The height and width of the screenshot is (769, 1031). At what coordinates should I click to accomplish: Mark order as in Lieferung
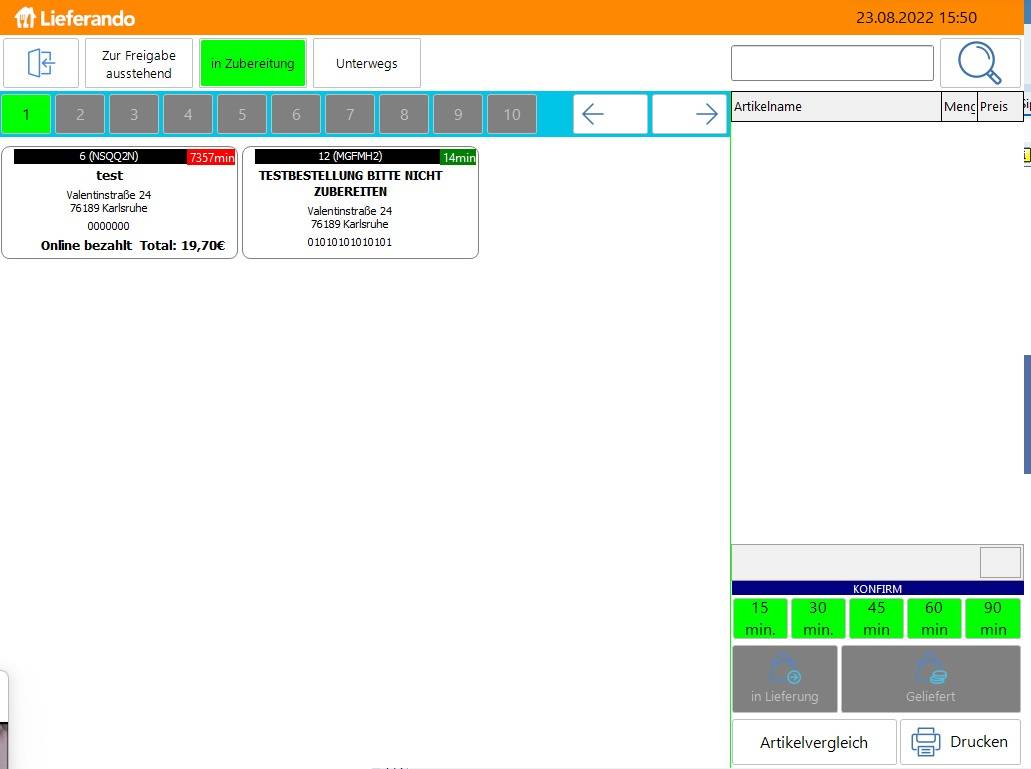784,679
